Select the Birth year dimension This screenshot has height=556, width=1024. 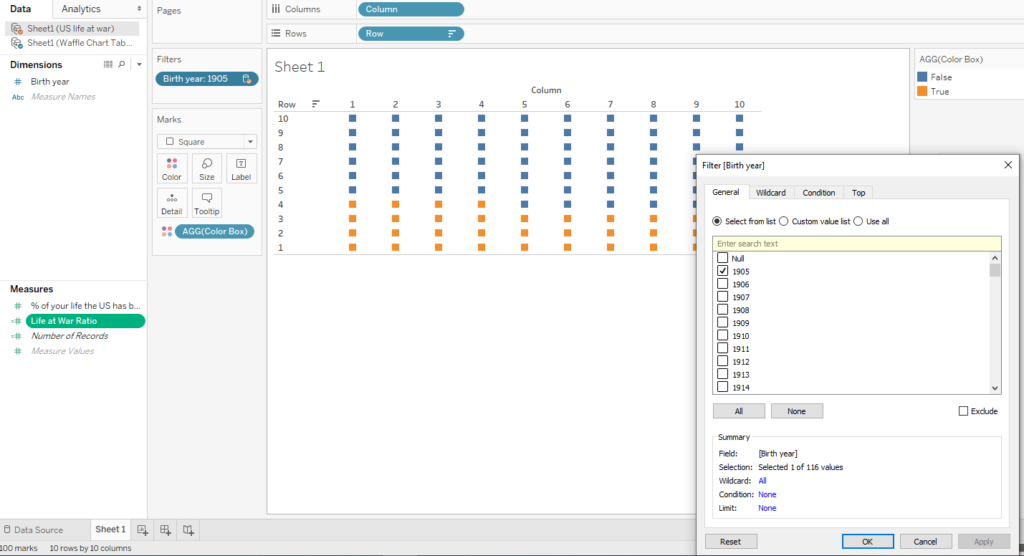(50, 82)
